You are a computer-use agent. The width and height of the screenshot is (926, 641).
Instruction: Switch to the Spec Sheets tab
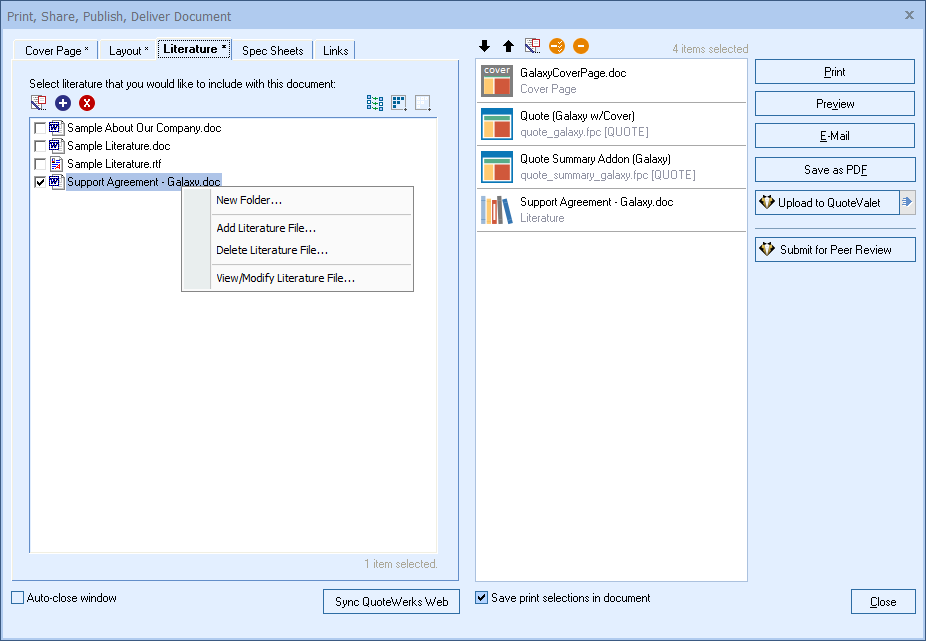(x=272, y=51)
